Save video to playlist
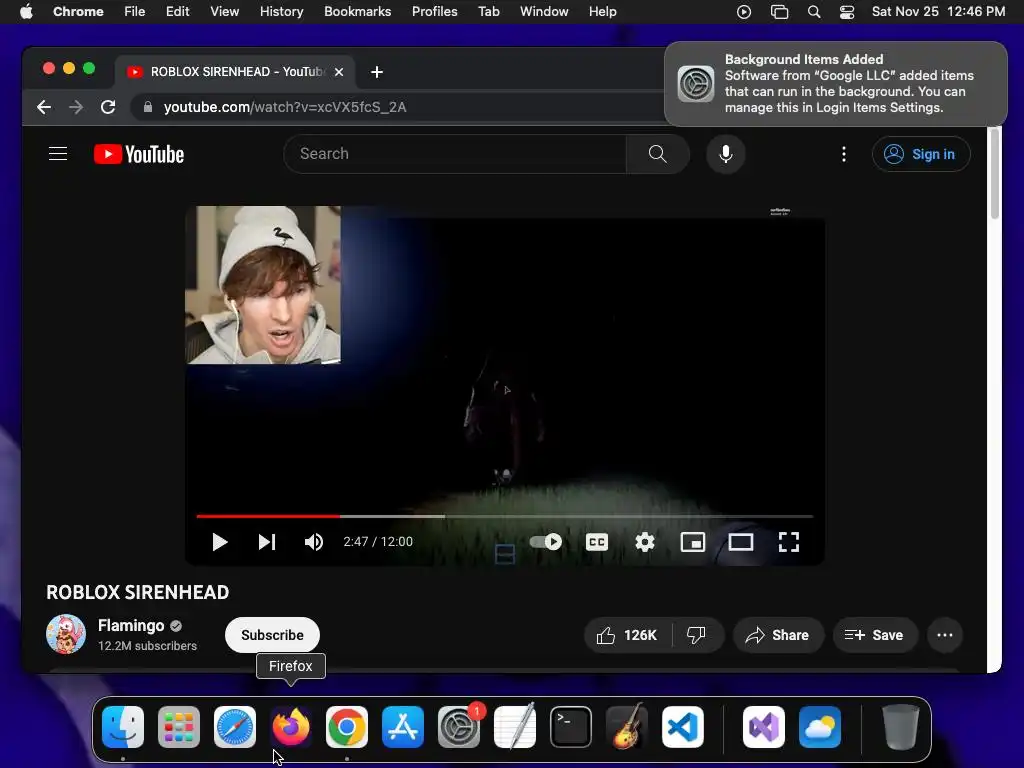The image size is (1024, 768). (874, 635)
